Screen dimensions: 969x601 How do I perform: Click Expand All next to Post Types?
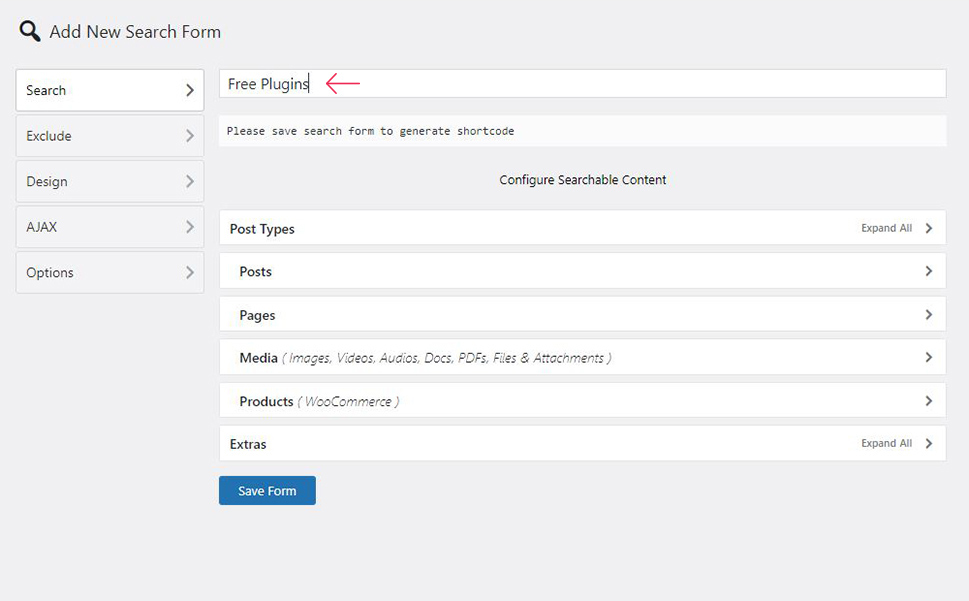click(x=886, y=228)
